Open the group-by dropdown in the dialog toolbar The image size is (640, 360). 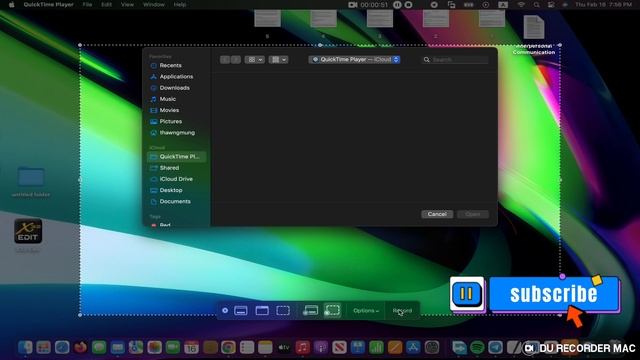pos(279,60)
